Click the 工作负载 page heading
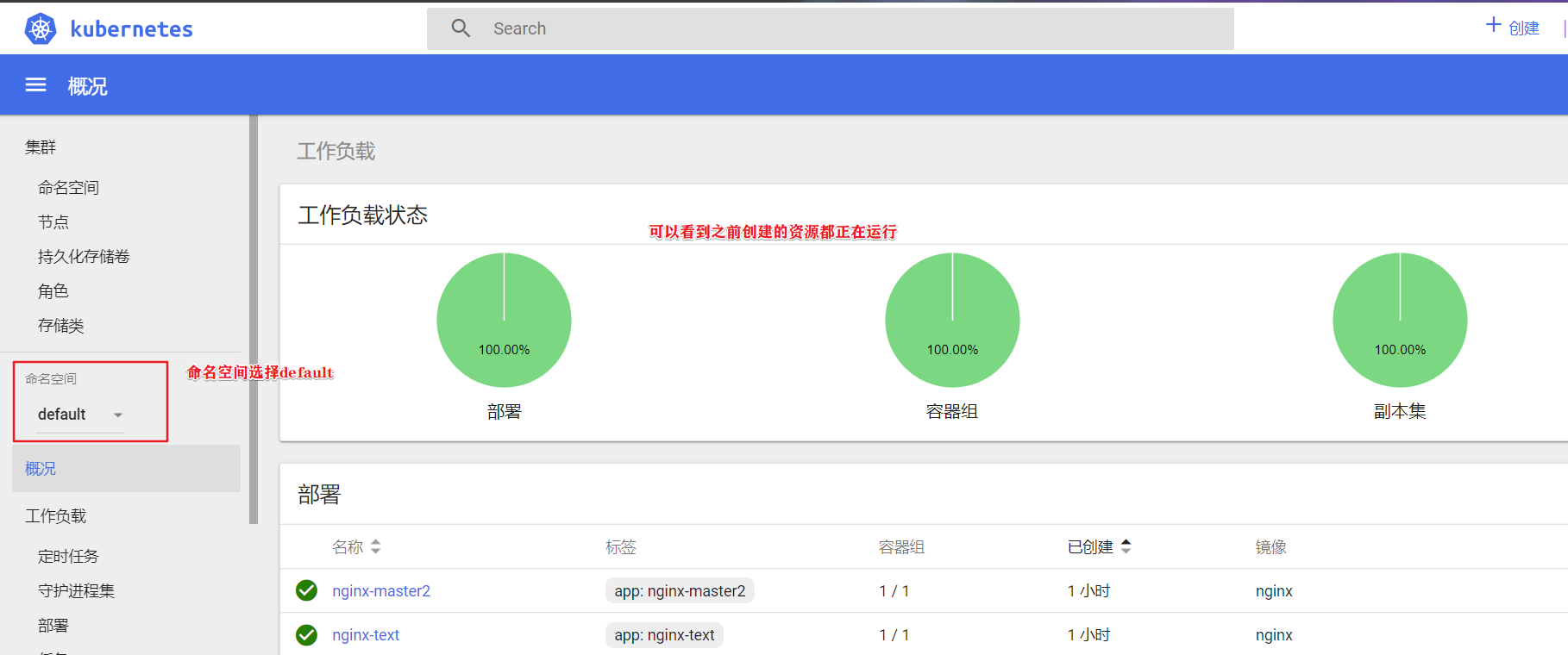Screen dimensions: 1568x655 (336, 152)
